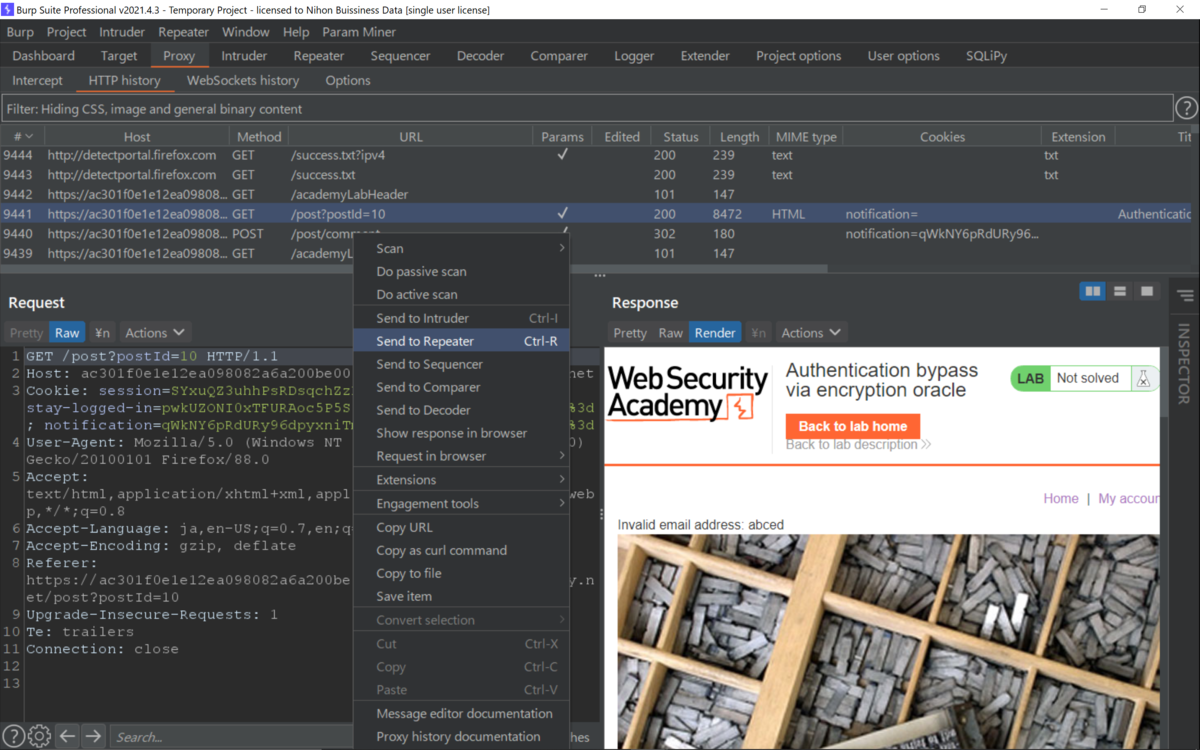Open the Decoder main tab
The image size is (1200, 750).
480,56
